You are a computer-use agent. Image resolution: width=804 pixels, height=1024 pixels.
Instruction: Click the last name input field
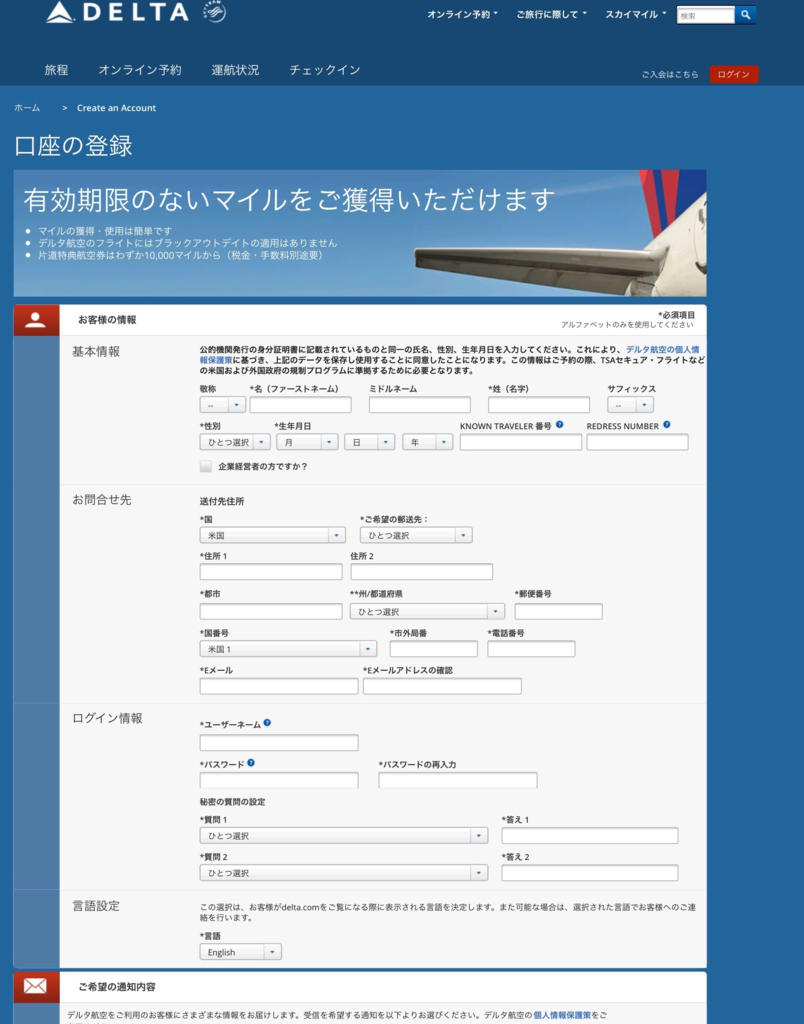point(539,405)
